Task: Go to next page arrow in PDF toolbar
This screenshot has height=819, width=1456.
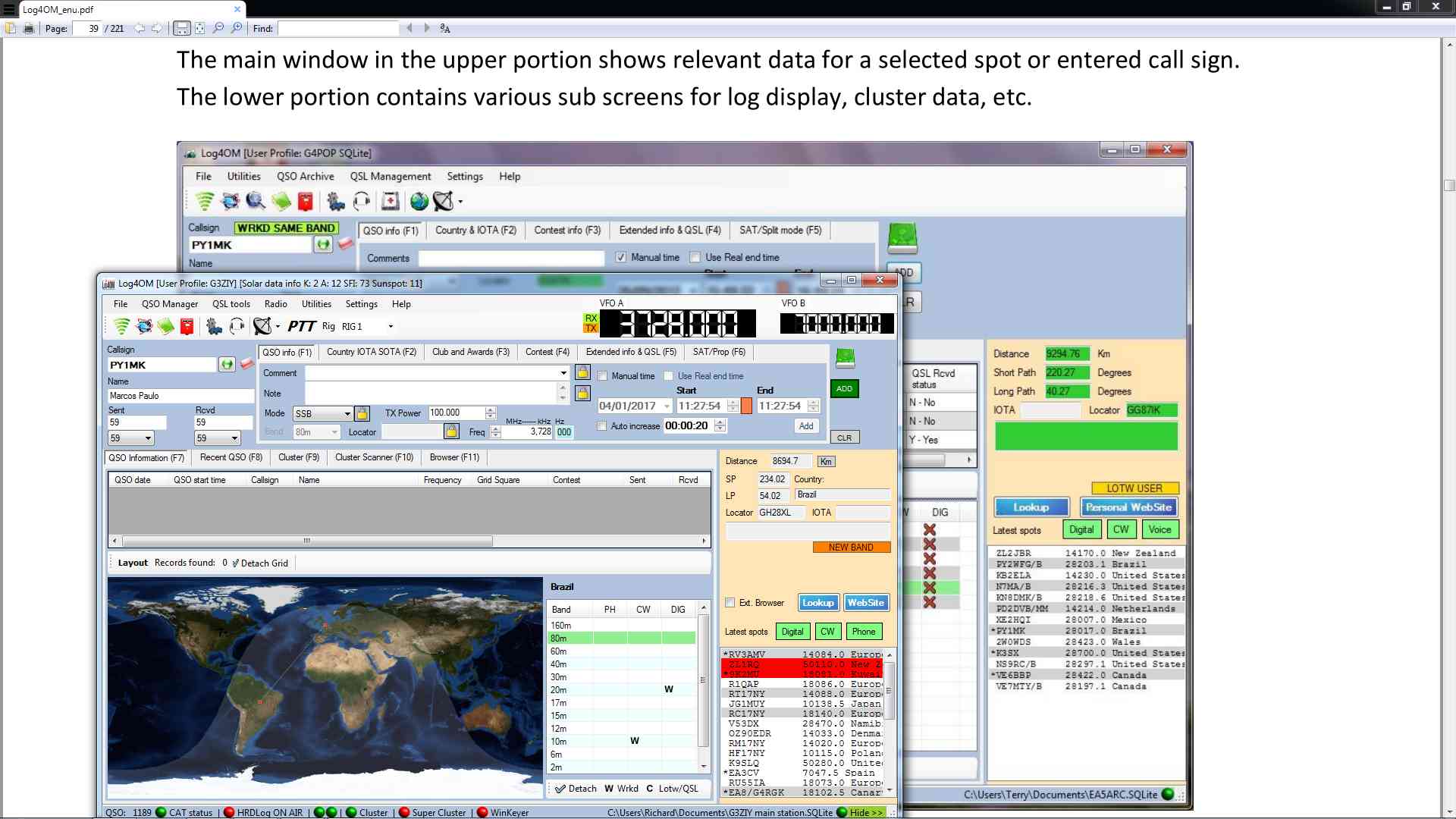Action: click(157, 28)
